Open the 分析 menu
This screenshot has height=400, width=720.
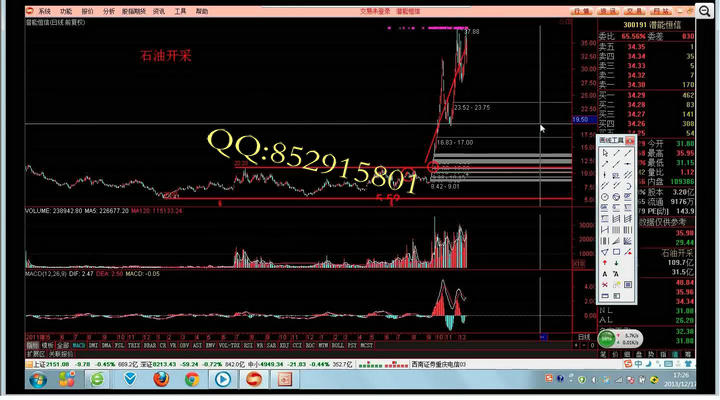coord(109,11)
